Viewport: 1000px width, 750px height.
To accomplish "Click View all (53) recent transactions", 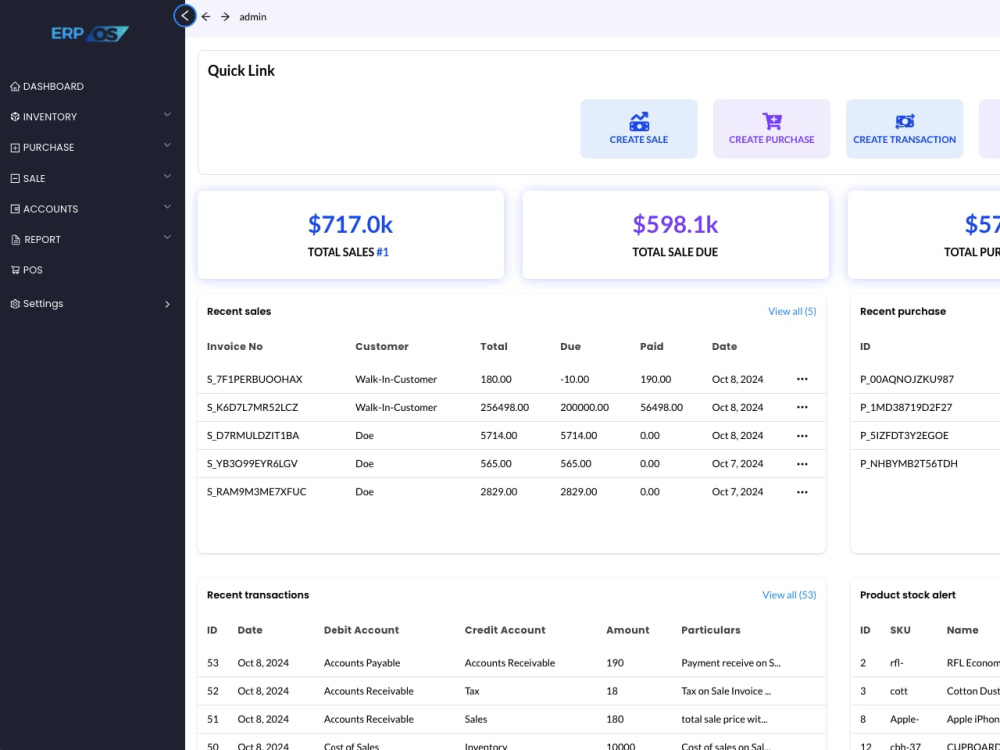I will (x=790, y=595).
